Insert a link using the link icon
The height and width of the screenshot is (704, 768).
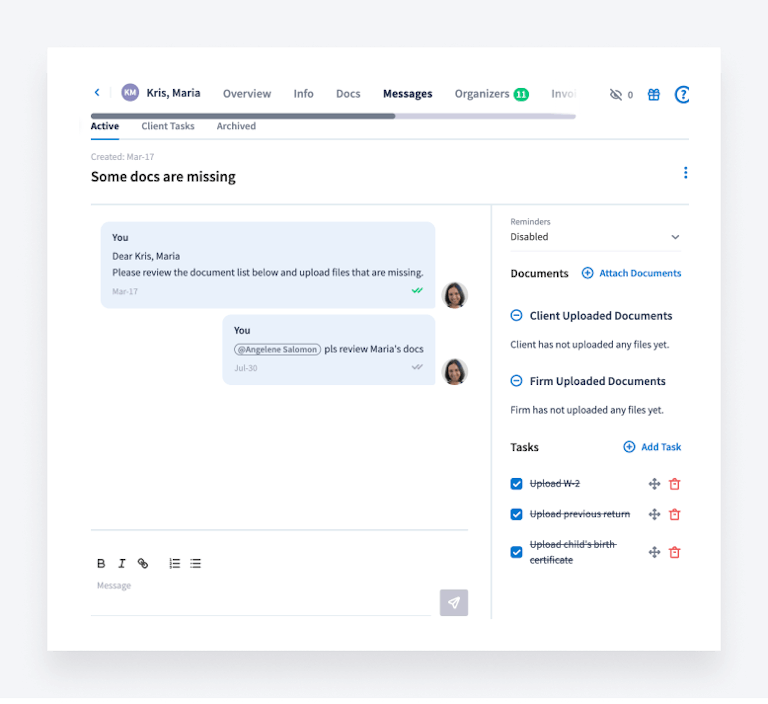143,563
